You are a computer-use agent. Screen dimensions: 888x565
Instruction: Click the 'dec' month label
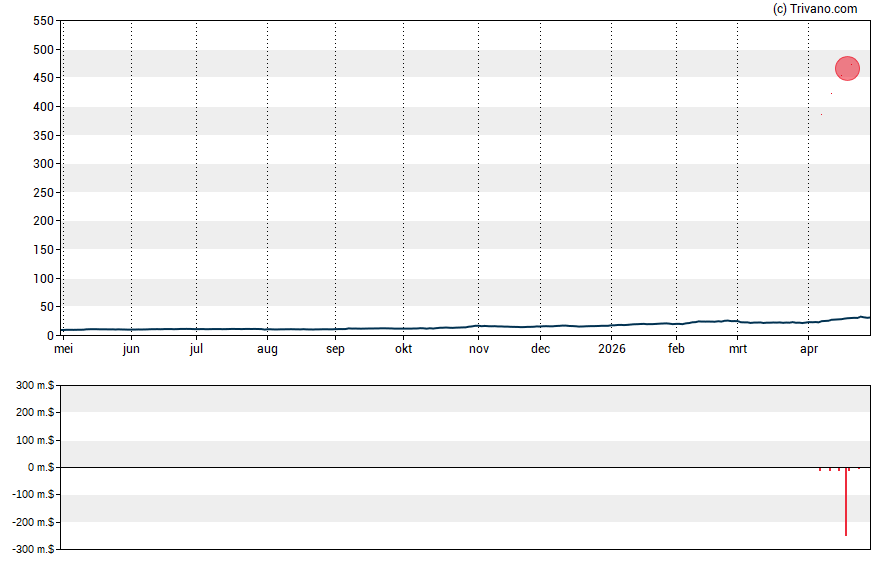pyautogui.click(x=540, y=349)
